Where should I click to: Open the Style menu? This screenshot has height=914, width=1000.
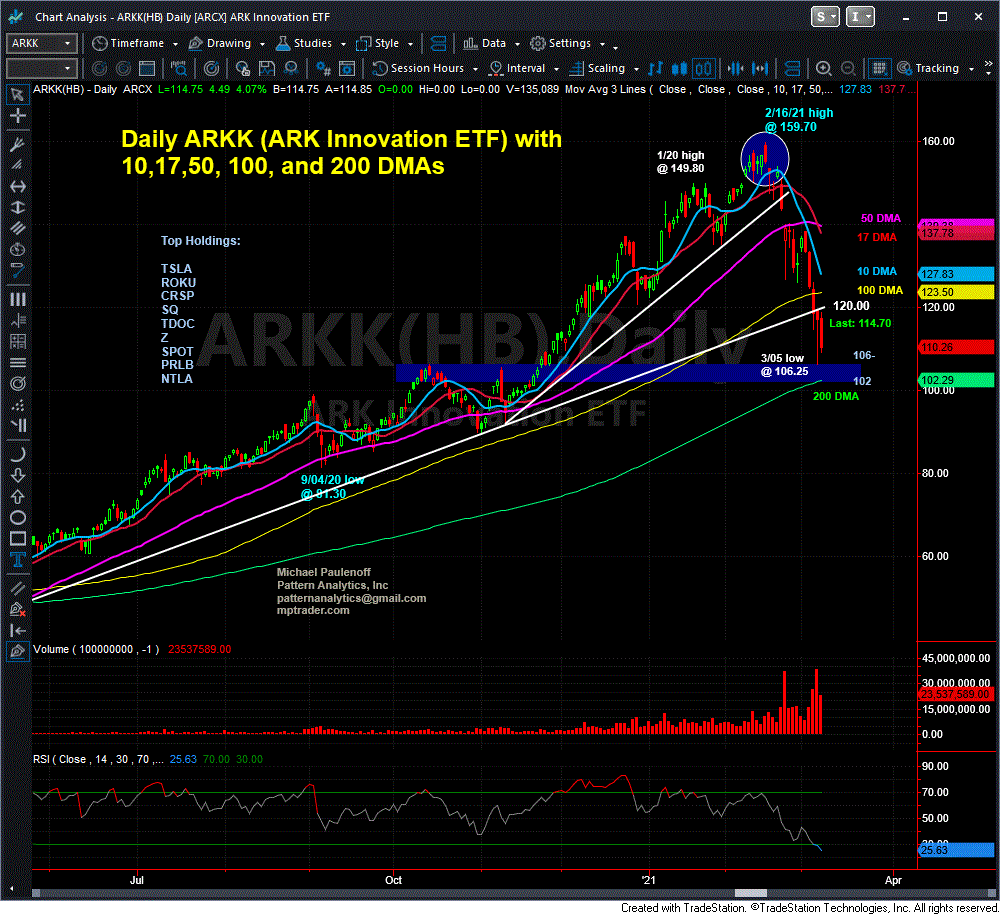coord(385,43)
